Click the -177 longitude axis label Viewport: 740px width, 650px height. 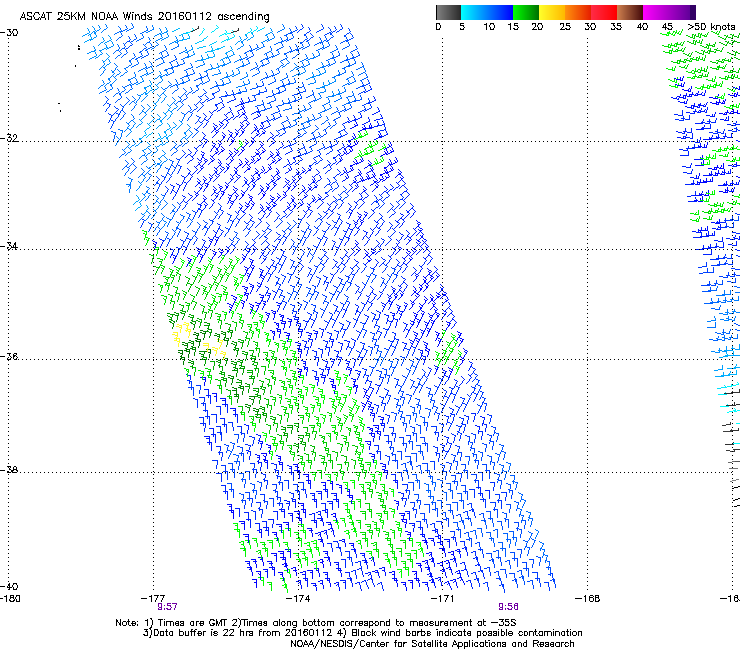point(153,599)
